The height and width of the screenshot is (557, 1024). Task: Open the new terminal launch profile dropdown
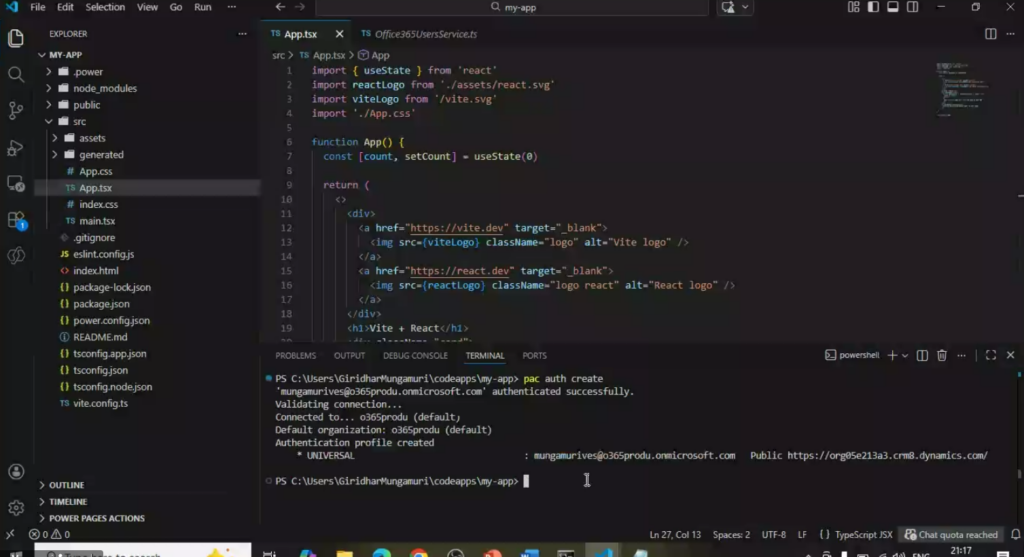tap(905, 355)
